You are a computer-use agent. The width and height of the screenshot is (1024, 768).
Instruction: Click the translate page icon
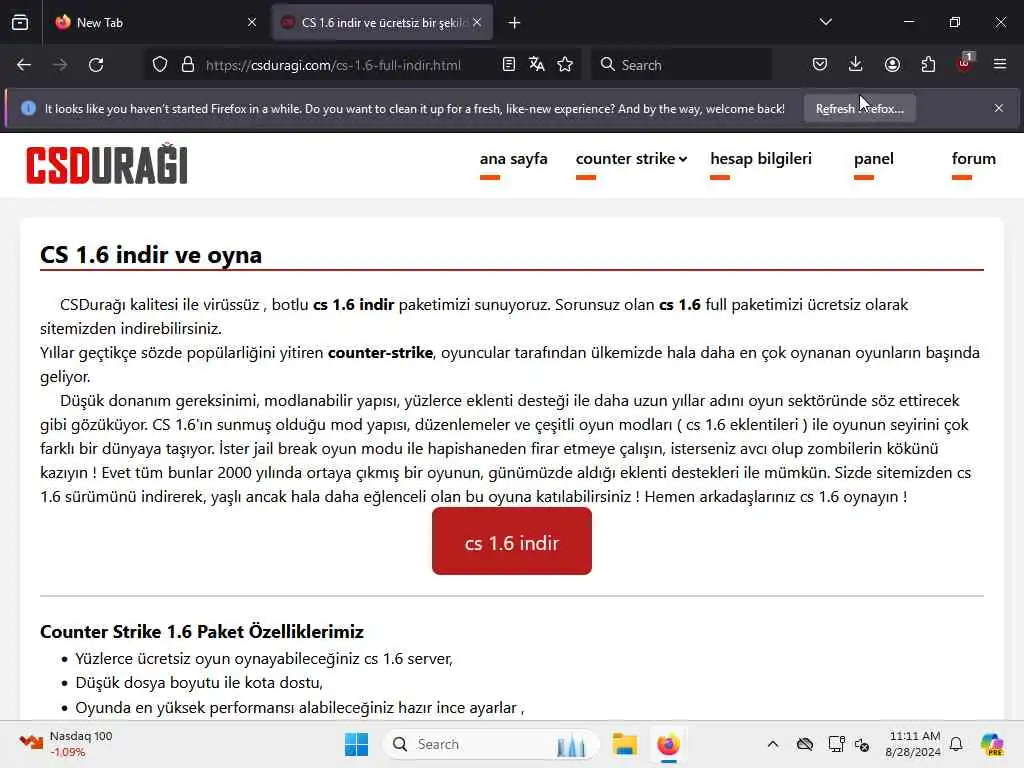(x=537, y=64)
